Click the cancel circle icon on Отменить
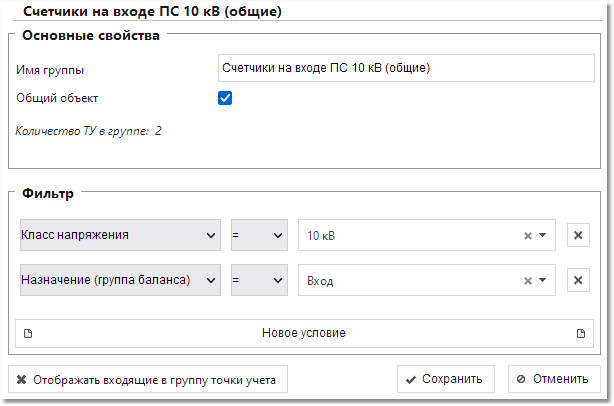This screenshot has height=406, width=614. tap(521, 379)
